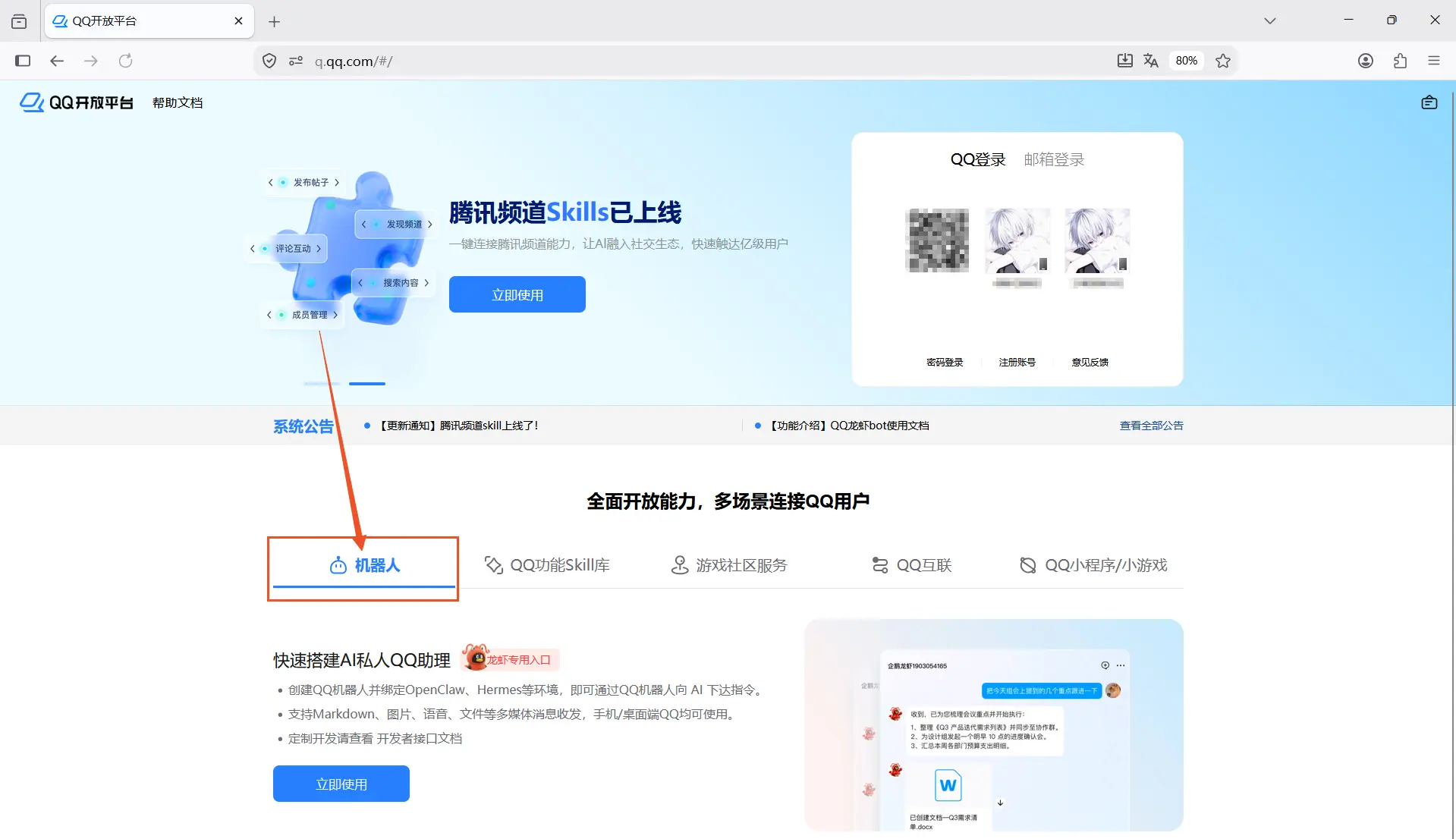Screen dimensions: 1456x839
Task: Click the install/save page icon in address bar
Action: (1125, 61)
